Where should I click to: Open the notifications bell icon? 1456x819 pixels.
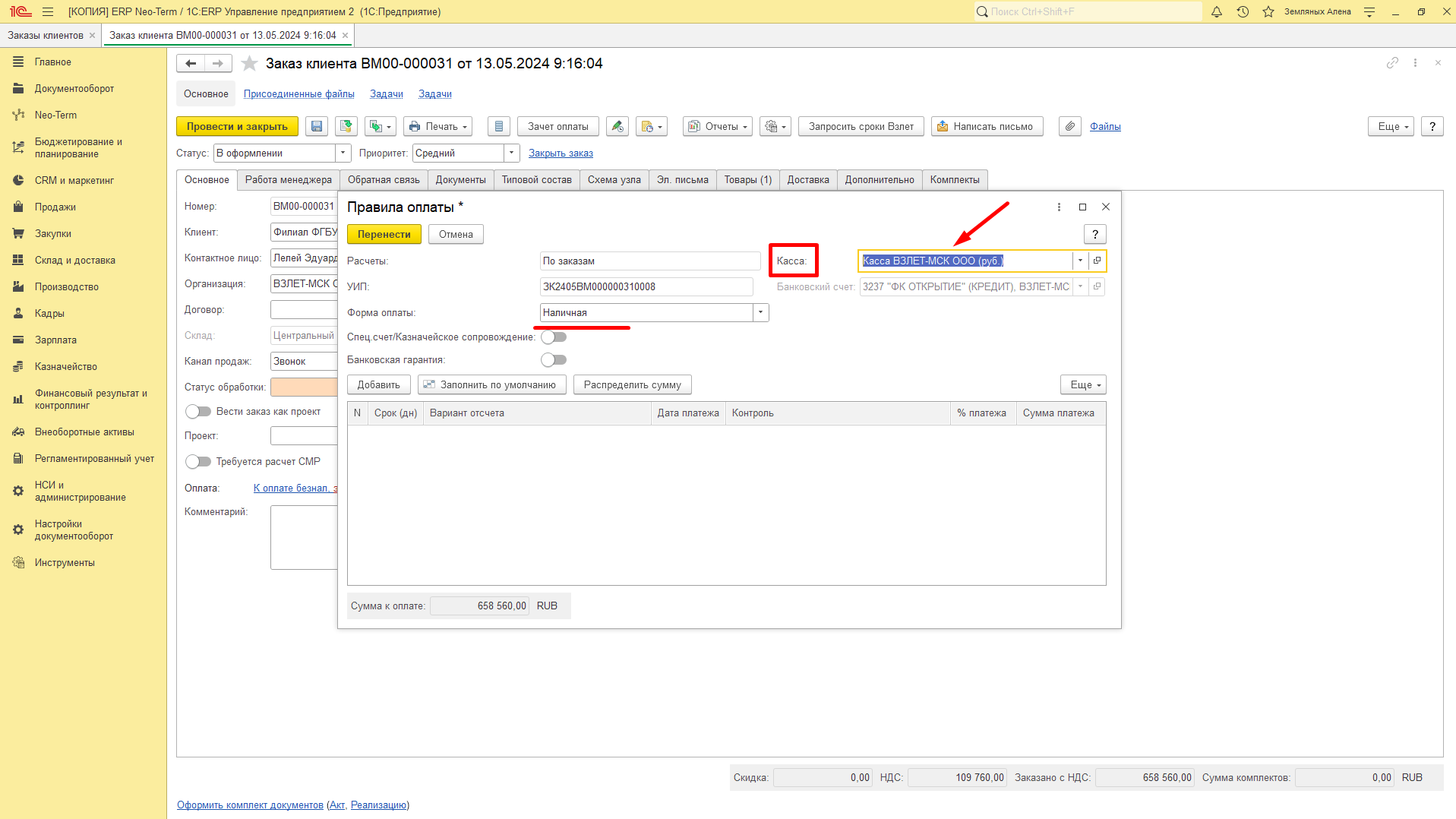(x=1217, y=11)
